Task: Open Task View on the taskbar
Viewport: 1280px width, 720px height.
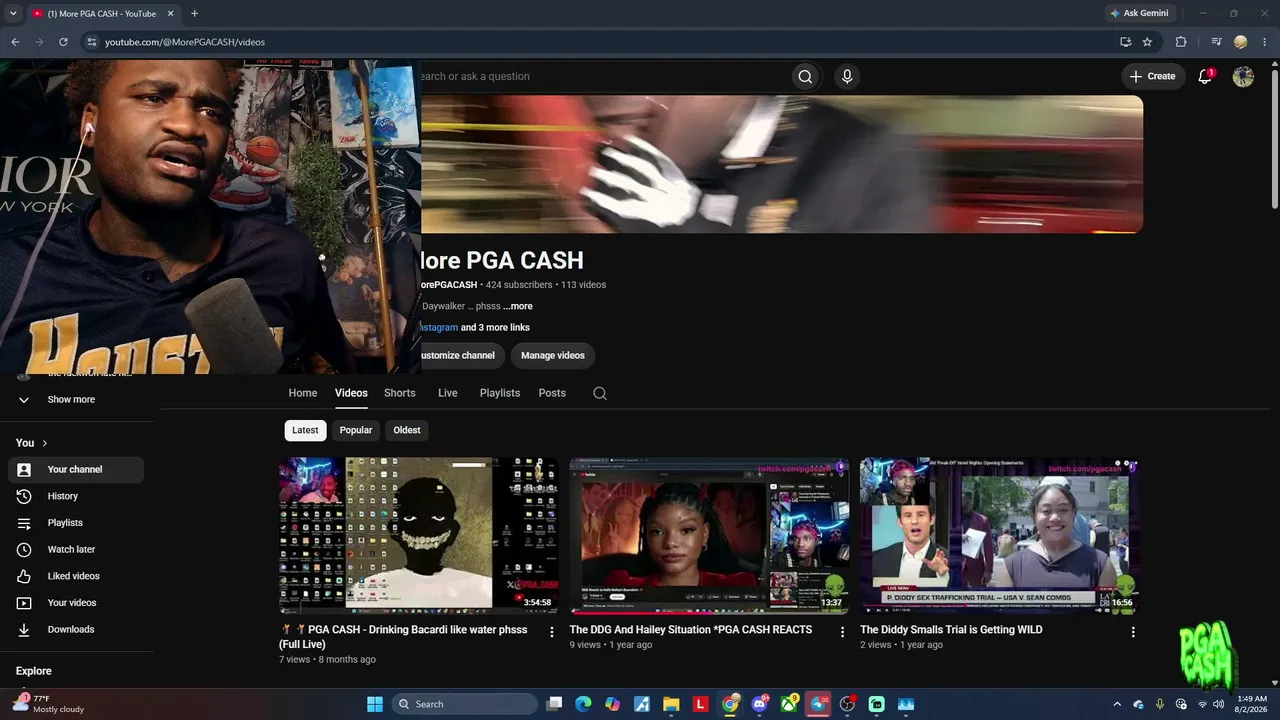Action: pos(554,704)
